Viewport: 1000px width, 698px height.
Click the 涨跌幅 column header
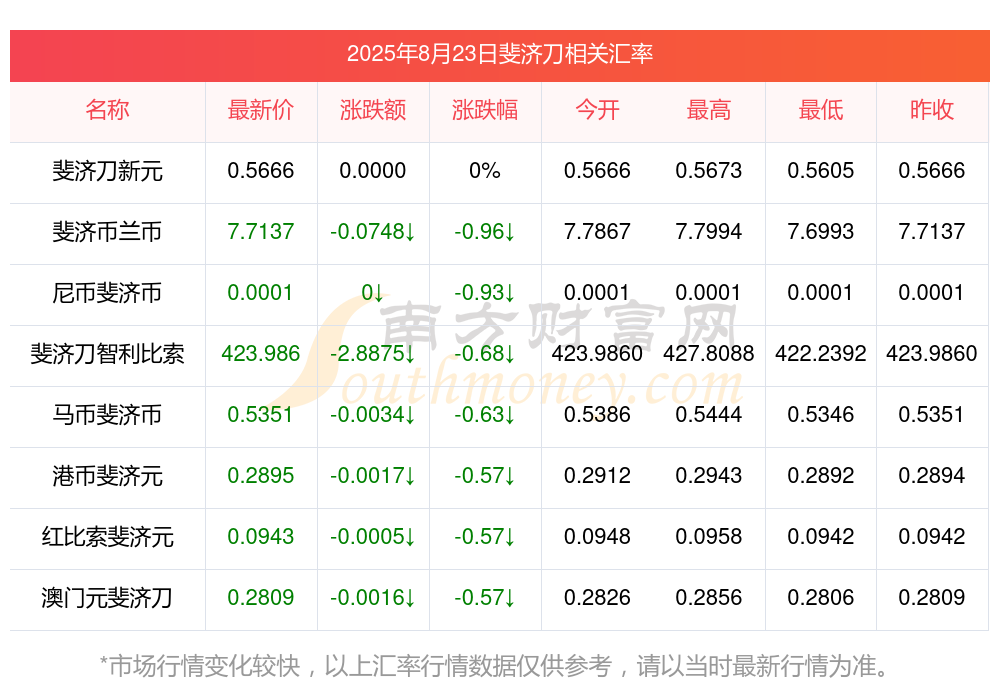pyautogui.click(x=485, y=110)
